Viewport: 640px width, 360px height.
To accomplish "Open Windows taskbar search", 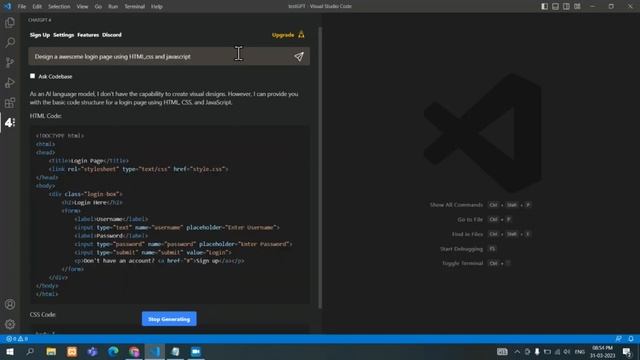I will click(30, 351).
